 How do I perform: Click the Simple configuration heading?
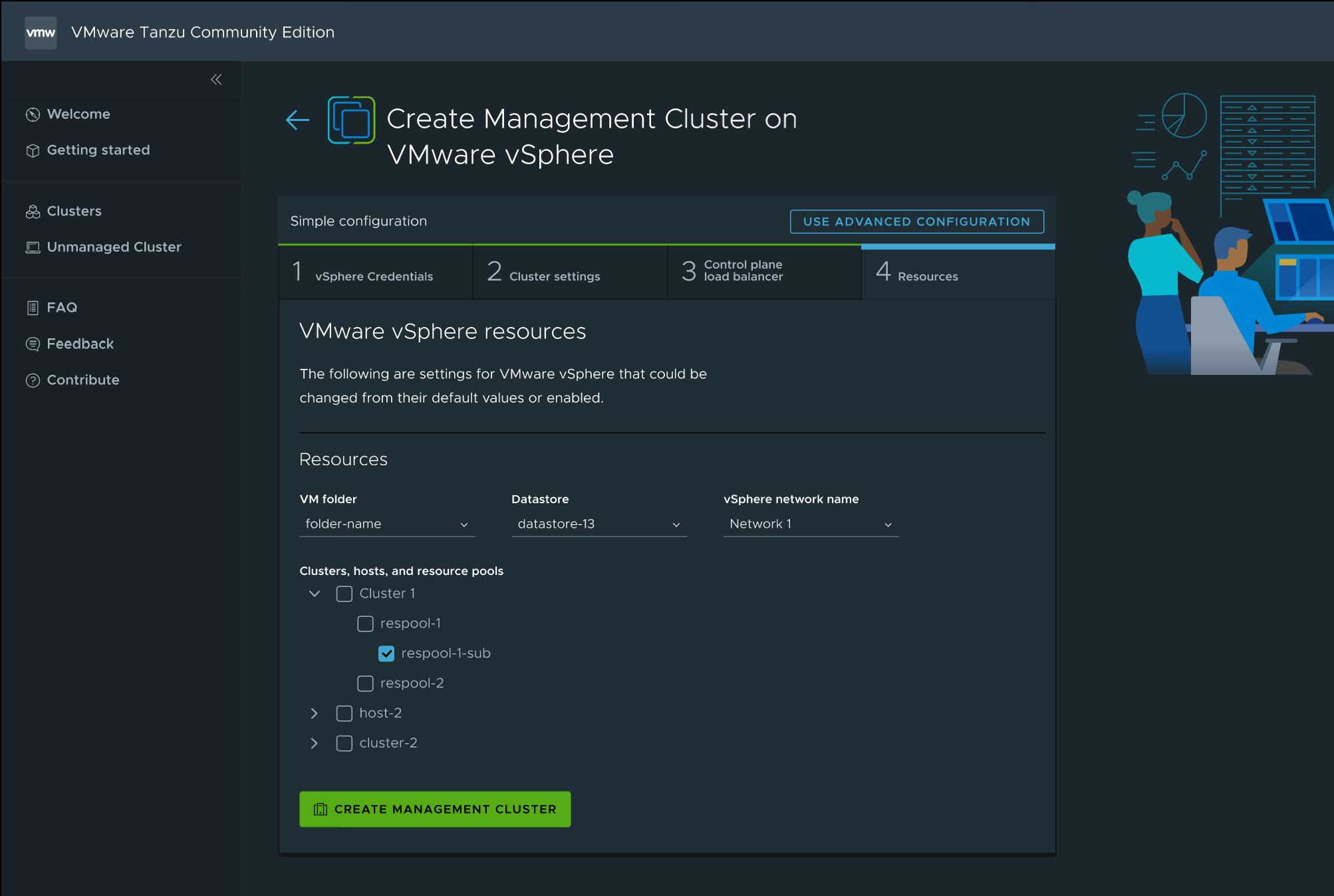click(x=358, y=221)
